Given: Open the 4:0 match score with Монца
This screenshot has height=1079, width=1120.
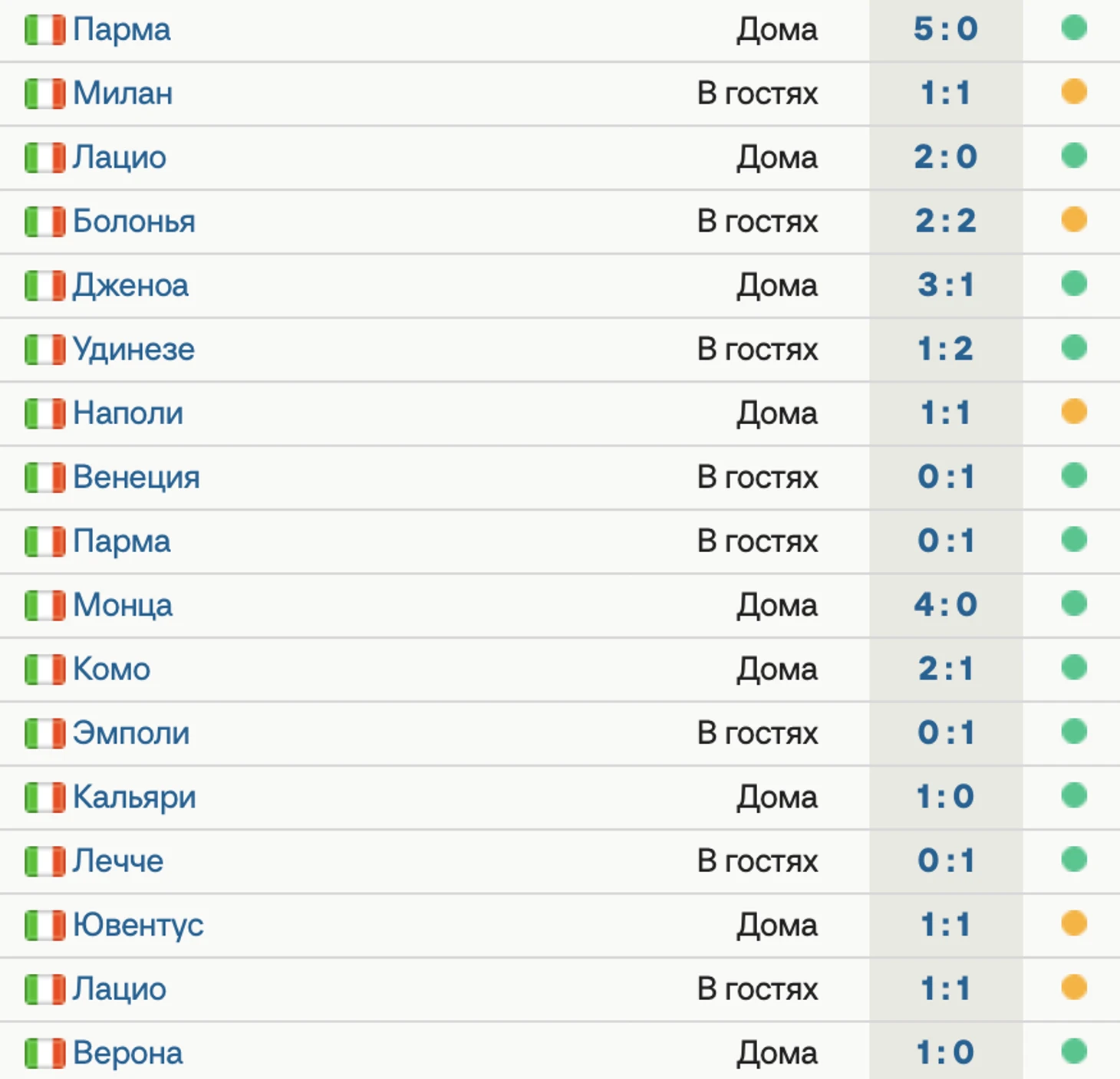Looking at the screenshot, I should (946, 605).
